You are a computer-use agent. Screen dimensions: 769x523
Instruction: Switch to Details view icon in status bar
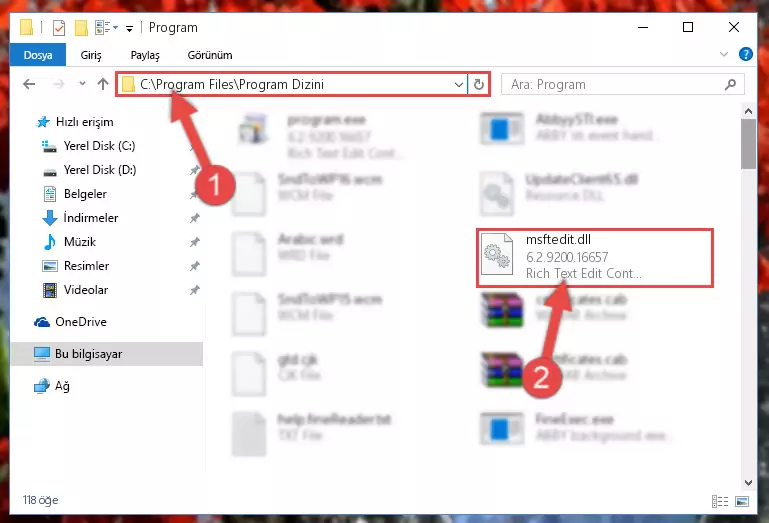click(719, 501)
